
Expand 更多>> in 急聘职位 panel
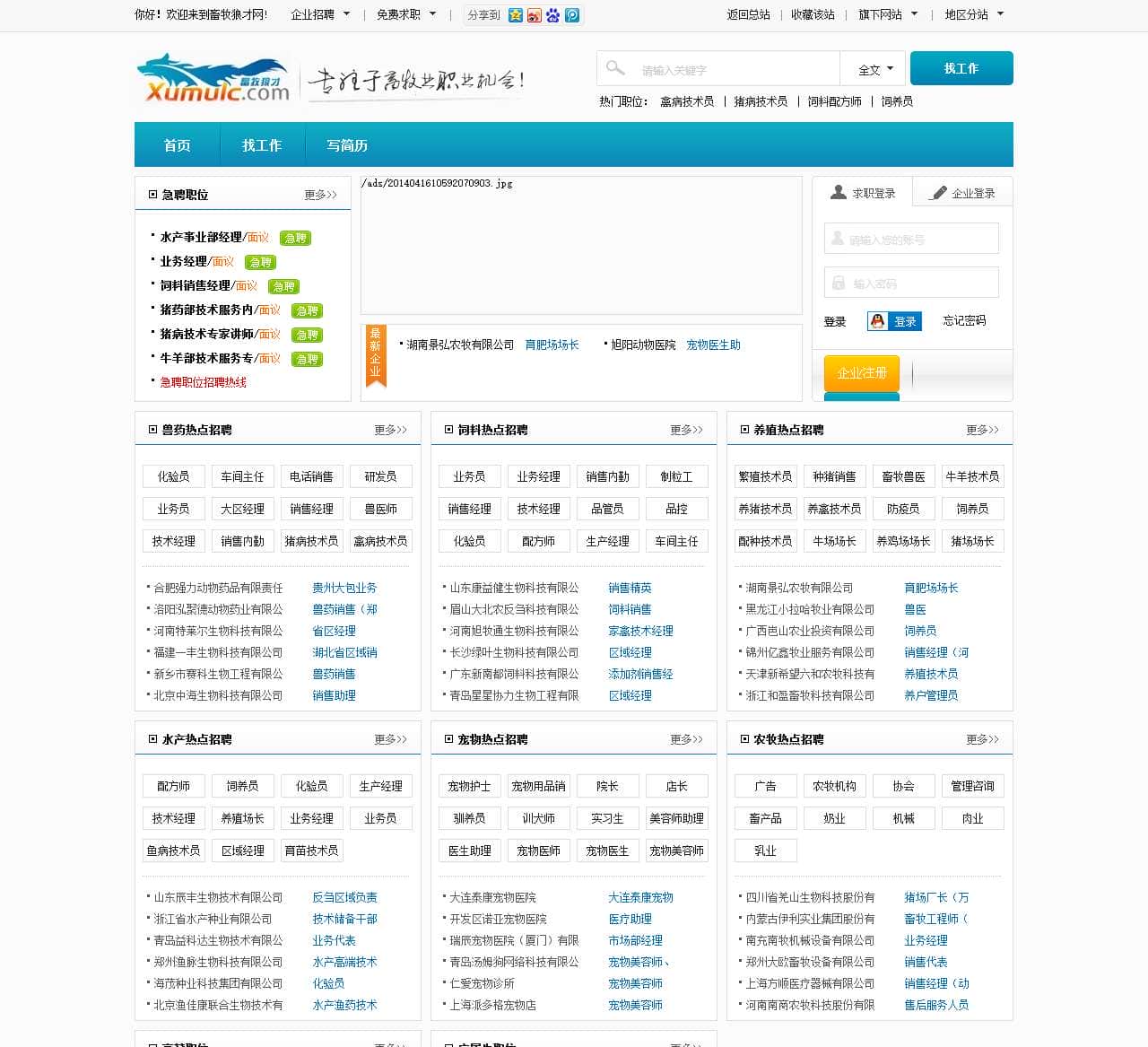coord(321,195)
